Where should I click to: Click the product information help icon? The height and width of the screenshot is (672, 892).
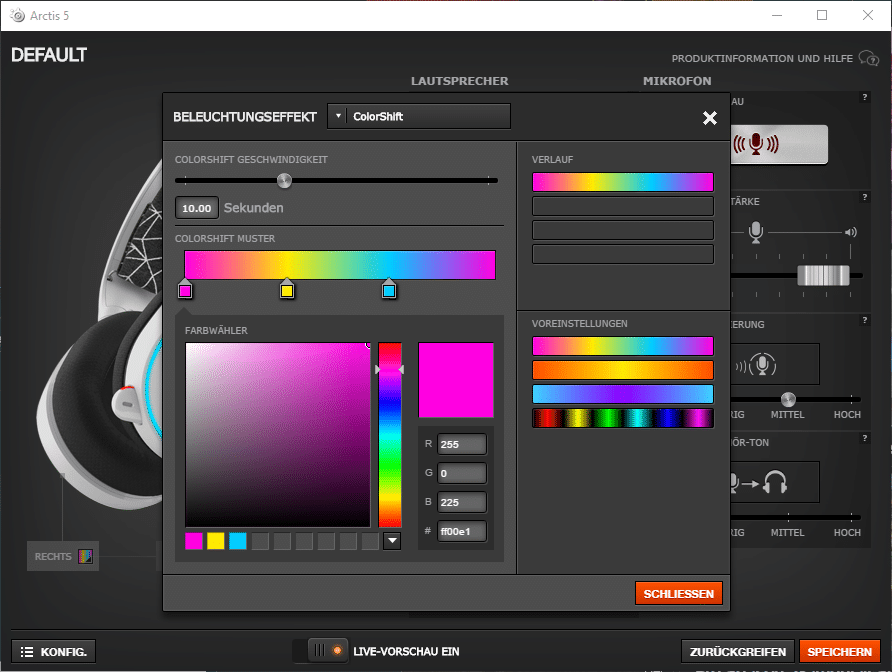869,59
